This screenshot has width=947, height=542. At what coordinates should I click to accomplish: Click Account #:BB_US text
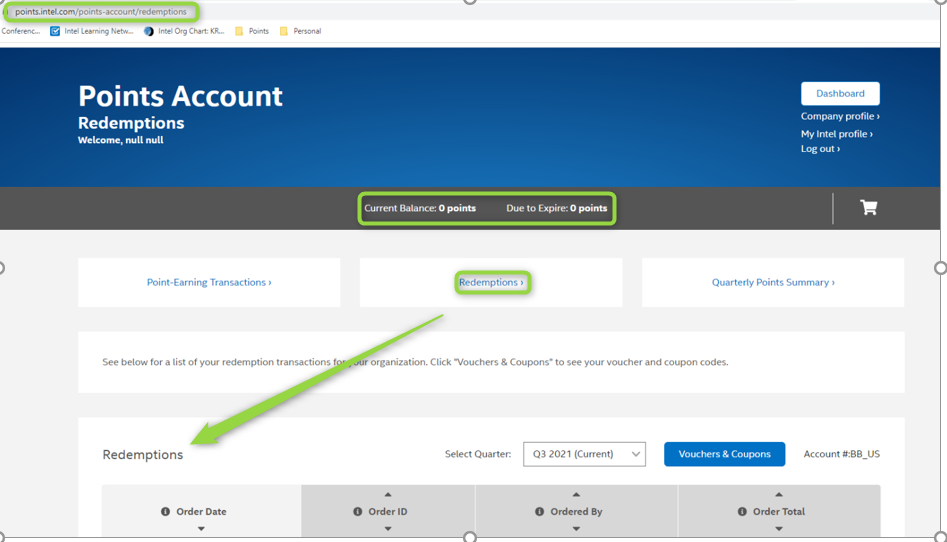(x=841, y=454)
